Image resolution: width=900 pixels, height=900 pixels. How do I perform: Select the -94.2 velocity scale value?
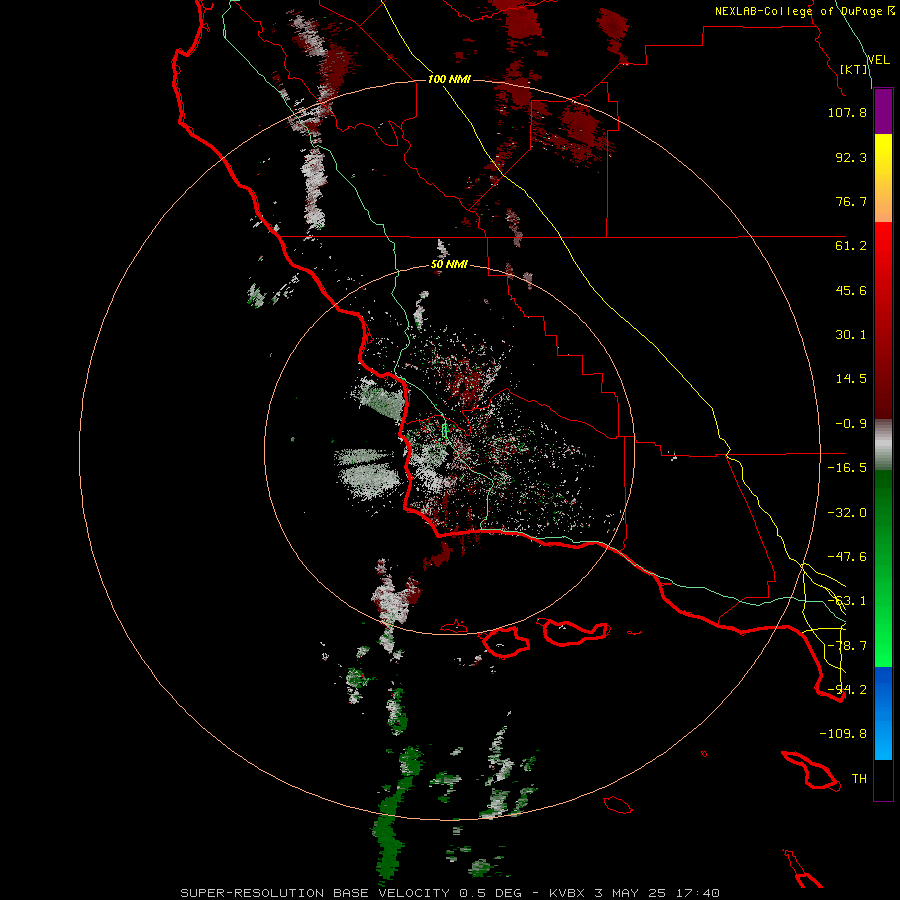coord(847,690)
